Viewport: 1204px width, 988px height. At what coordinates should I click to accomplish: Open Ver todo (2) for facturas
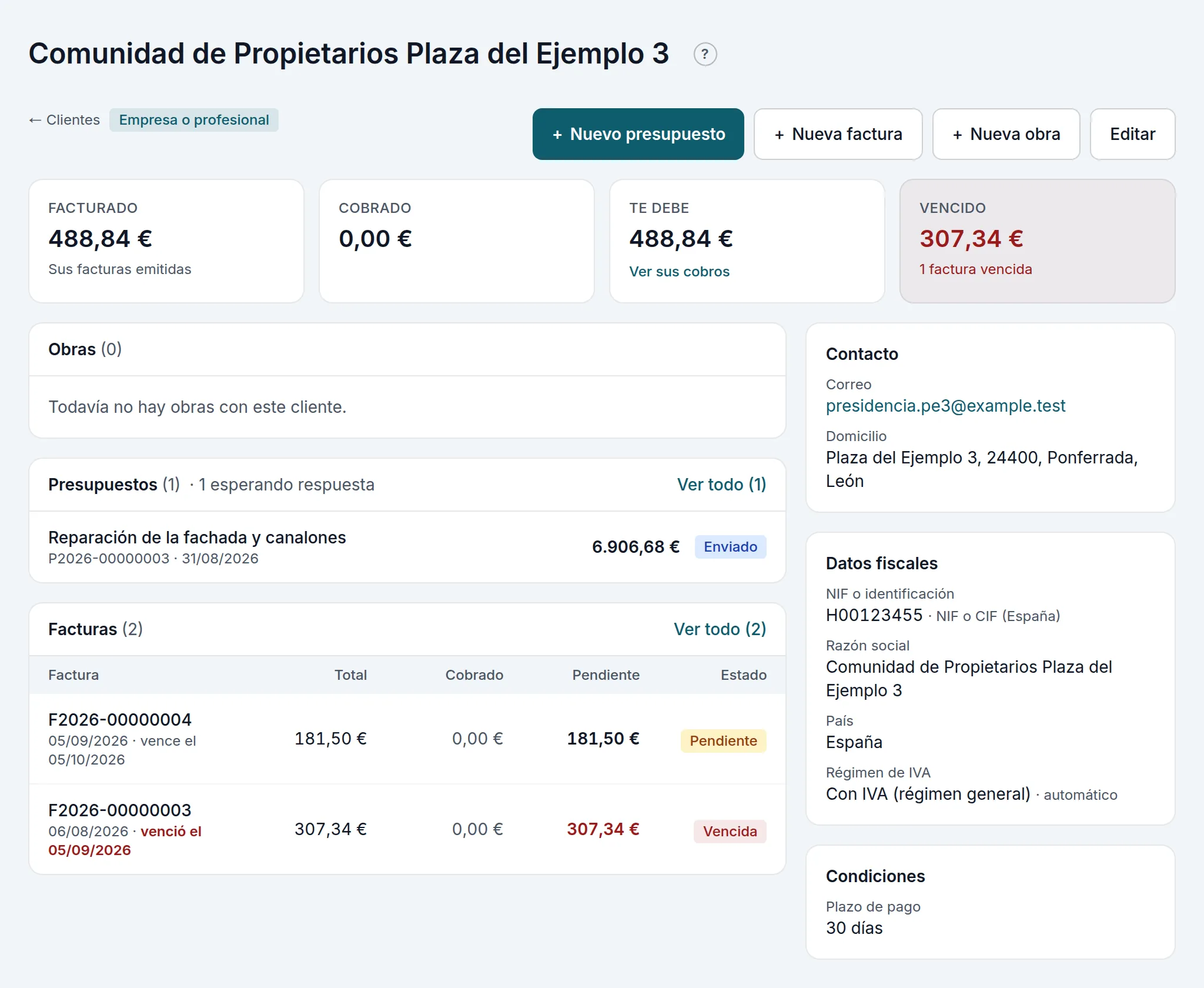pyautogui.click(x=720, y=629)
